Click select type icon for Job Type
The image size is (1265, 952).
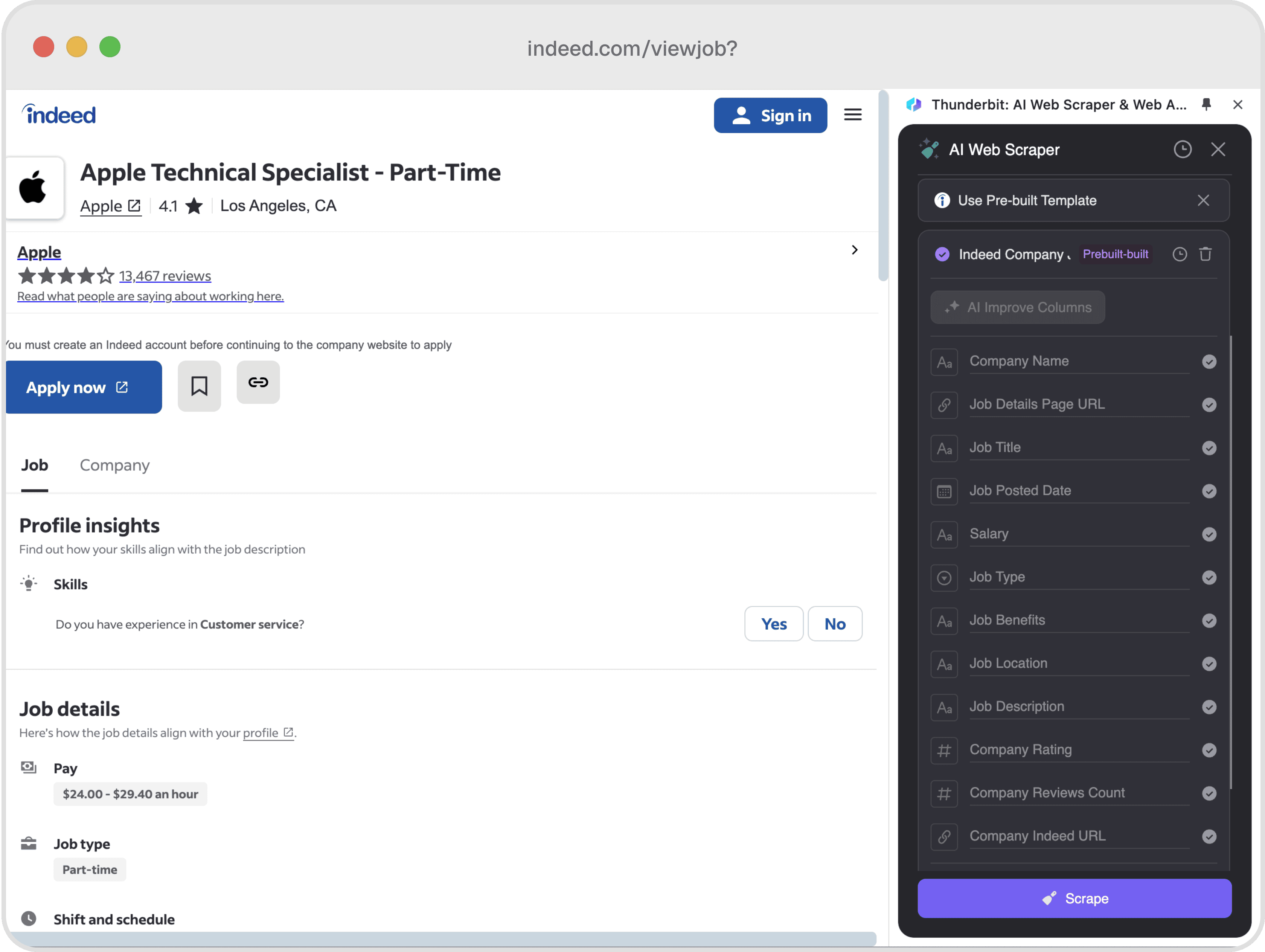944,578
